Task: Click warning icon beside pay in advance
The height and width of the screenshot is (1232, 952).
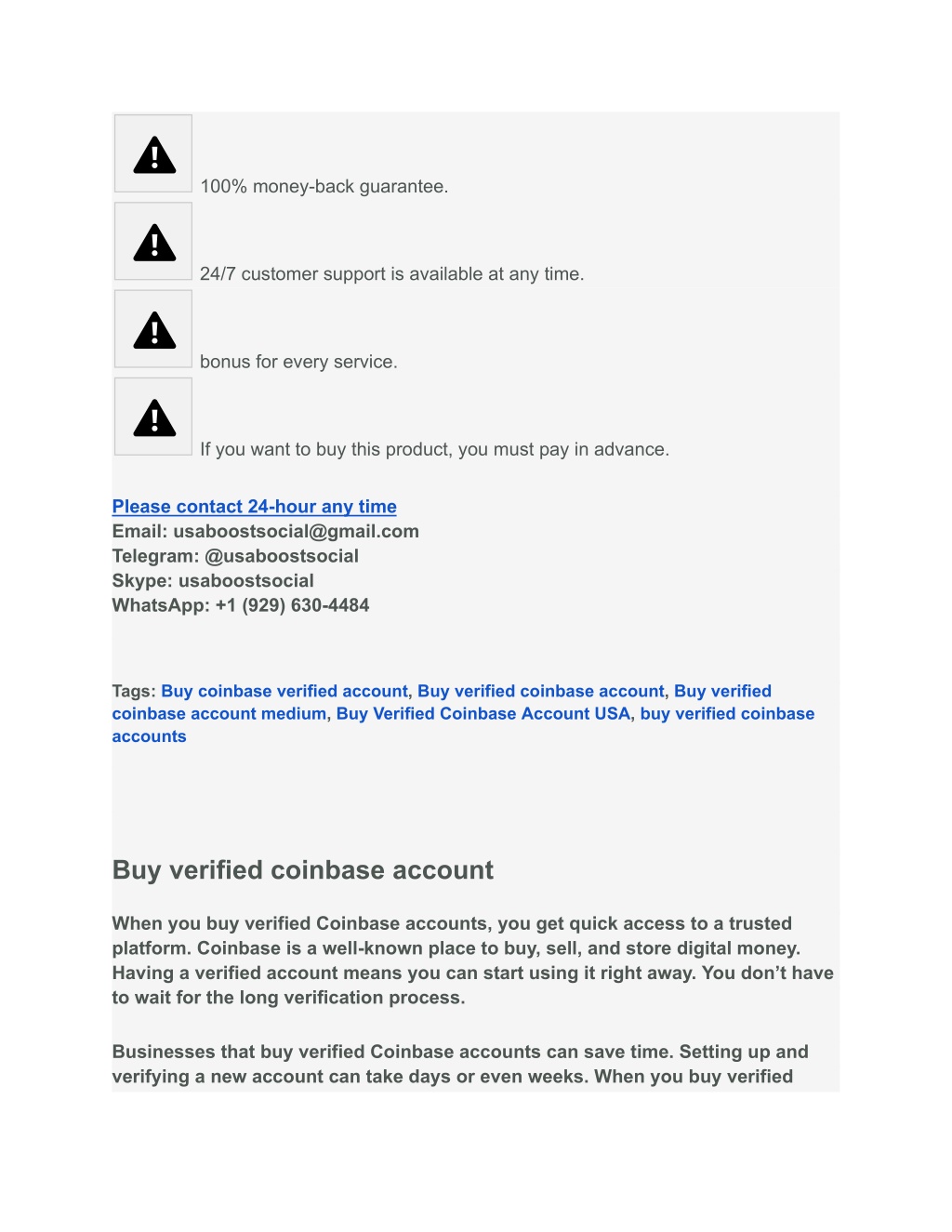Action: (153, 417)
